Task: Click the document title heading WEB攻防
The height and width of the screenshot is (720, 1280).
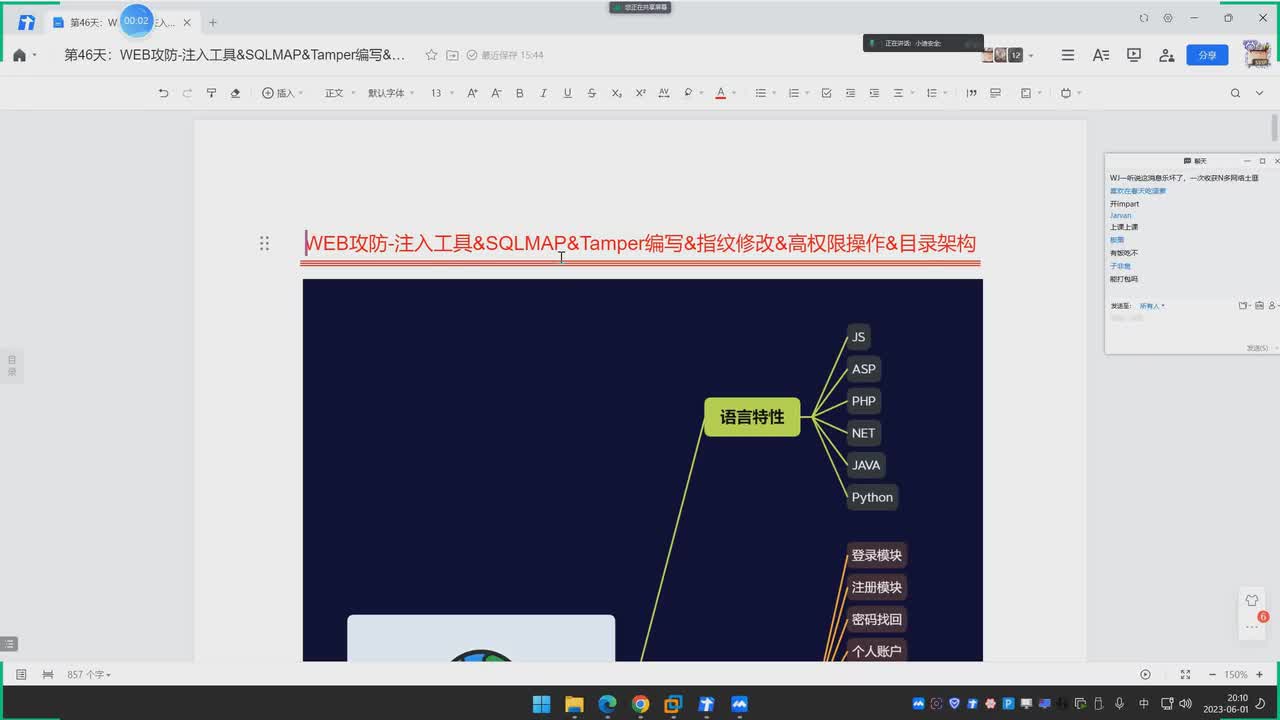Action: tap(640, 243)
